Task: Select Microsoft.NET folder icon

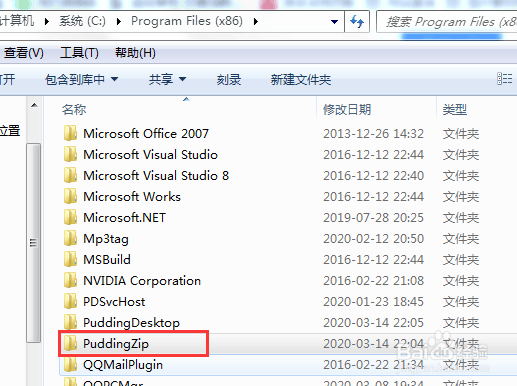Action: (70, 217)
